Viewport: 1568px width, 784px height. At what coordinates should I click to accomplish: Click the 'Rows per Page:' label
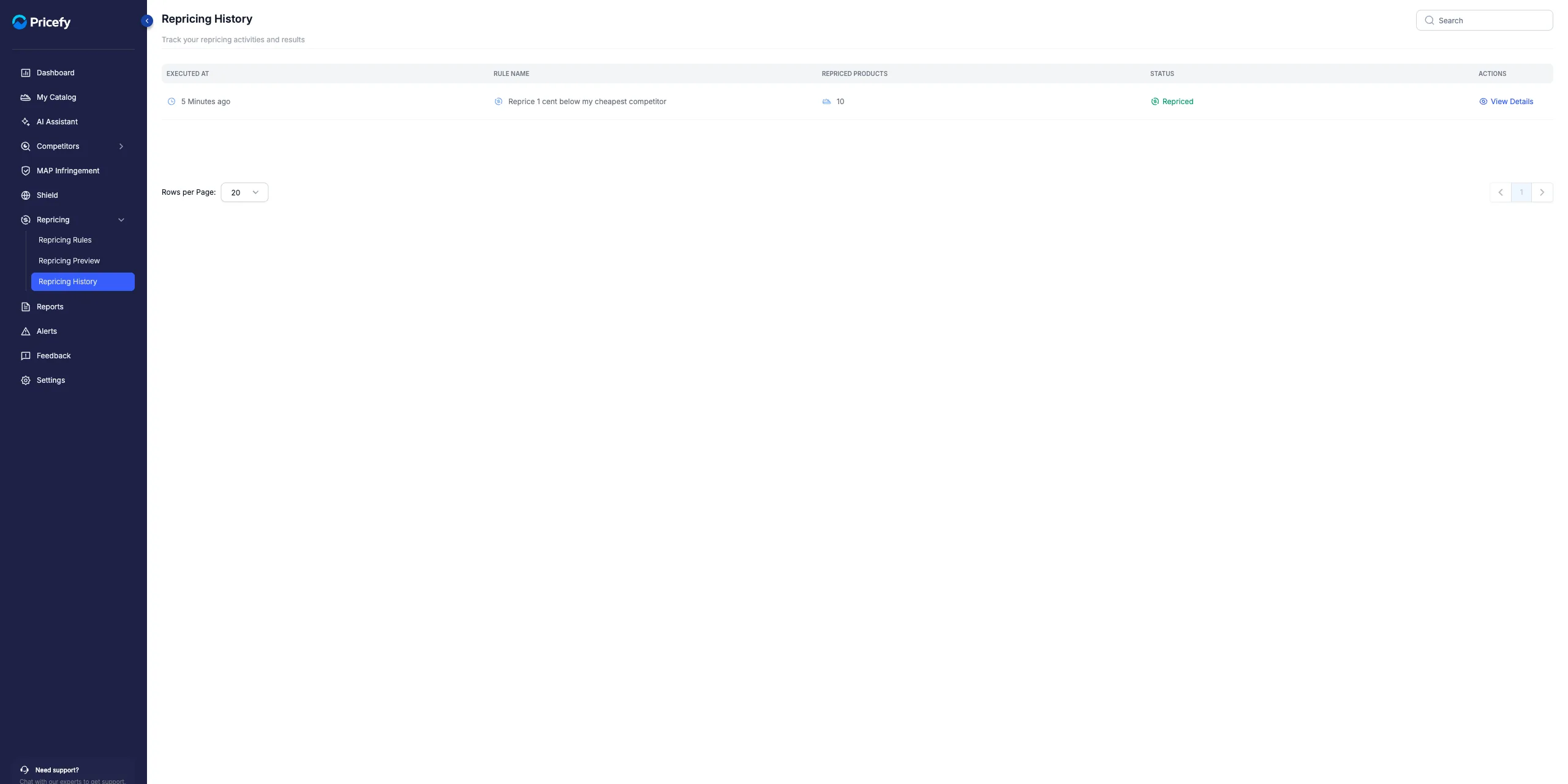189,192
